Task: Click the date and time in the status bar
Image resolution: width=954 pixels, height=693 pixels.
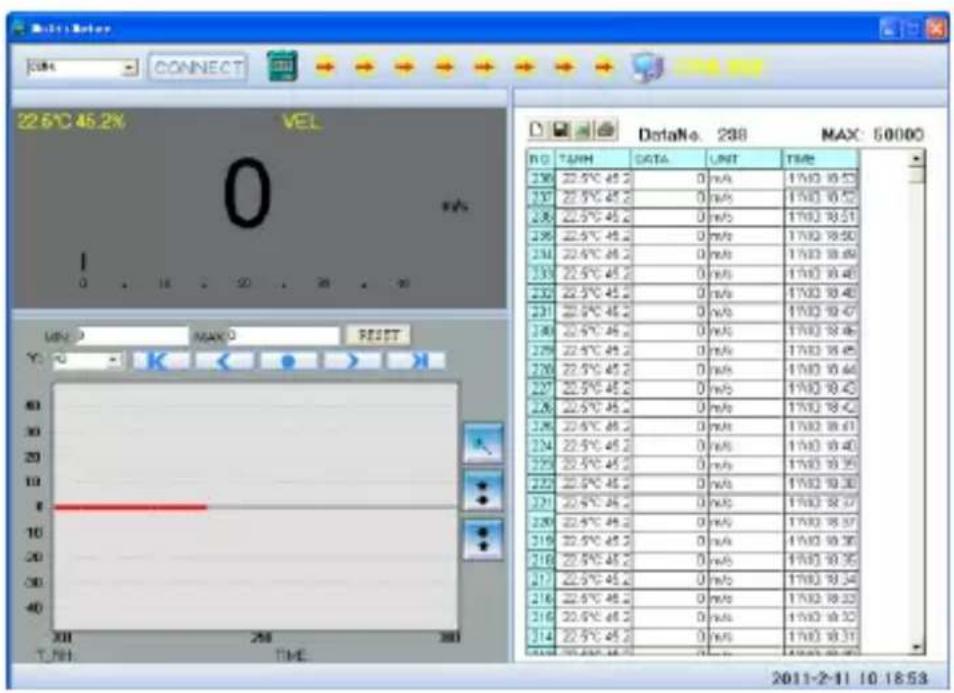Action: [850, 678]
